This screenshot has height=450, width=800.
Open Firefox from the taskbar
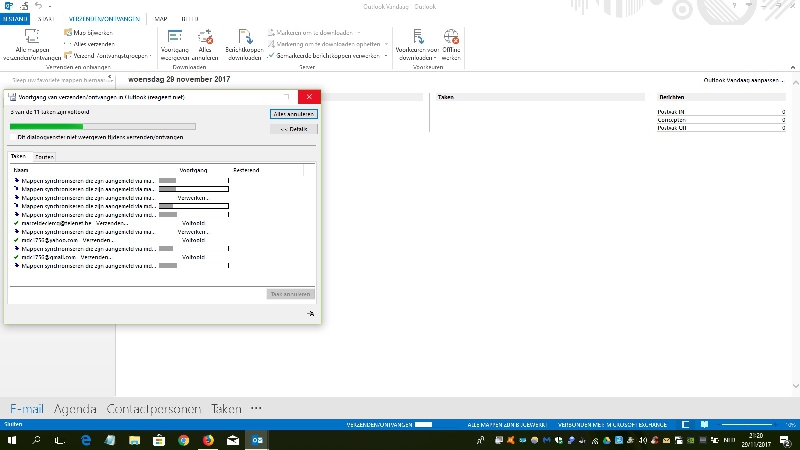(208, 440)
